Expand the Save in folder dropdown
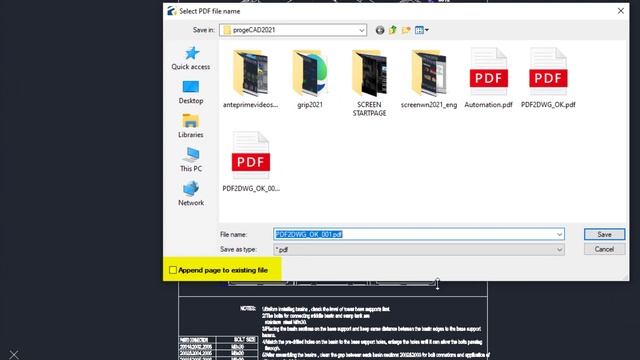This screenshot has height=360, width=640. click(361, 30)
